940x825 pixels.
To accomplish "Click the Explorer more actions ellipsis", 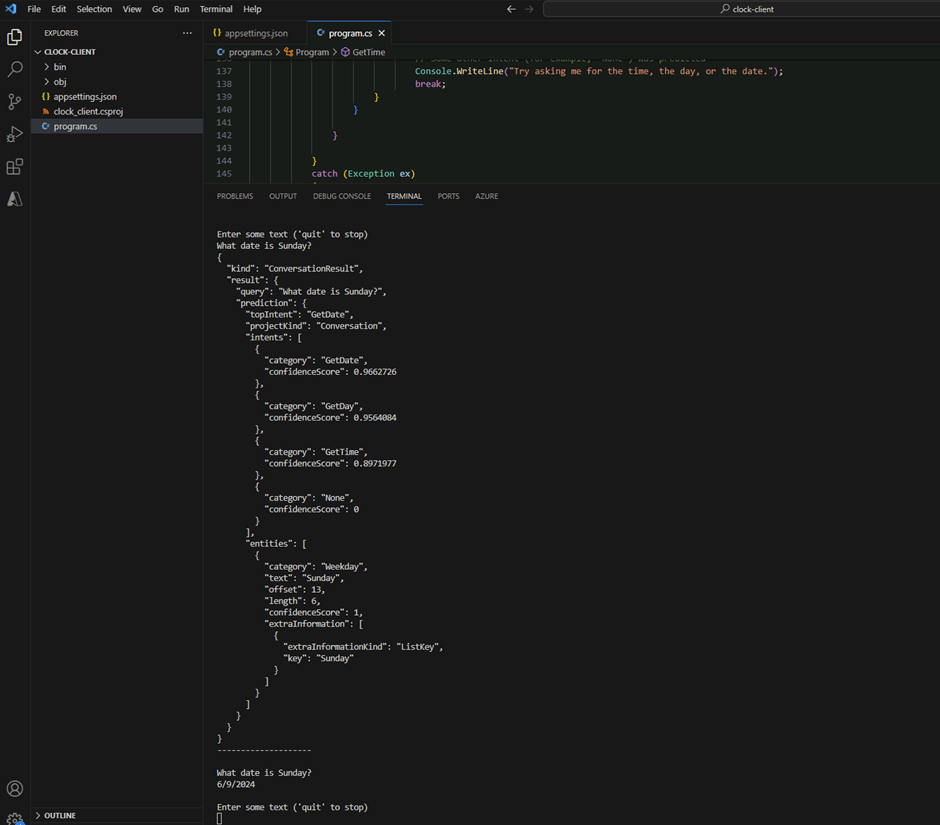I will coord(187,33).
